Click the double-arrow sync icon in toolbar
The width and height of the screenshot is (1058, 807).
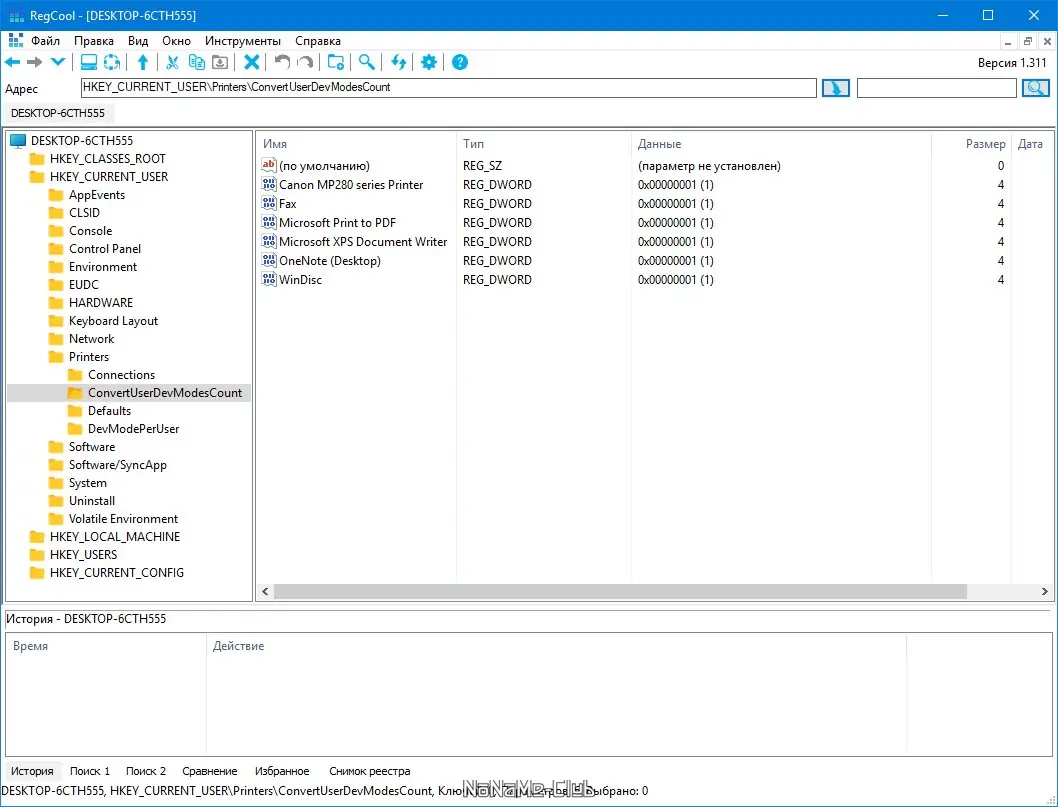(x=399, y=62)
